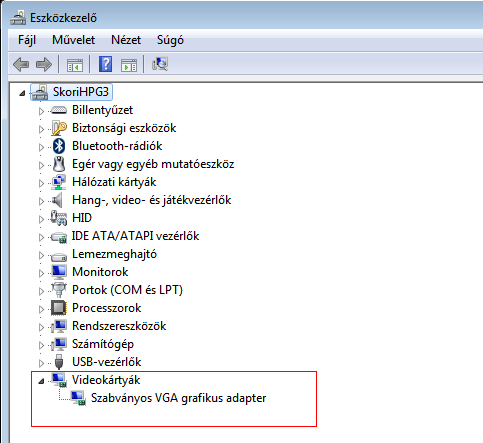Click the disk drive icon for Lemezmeghajtó
Viewport: 483px width, 443px height.
[59, 256]
